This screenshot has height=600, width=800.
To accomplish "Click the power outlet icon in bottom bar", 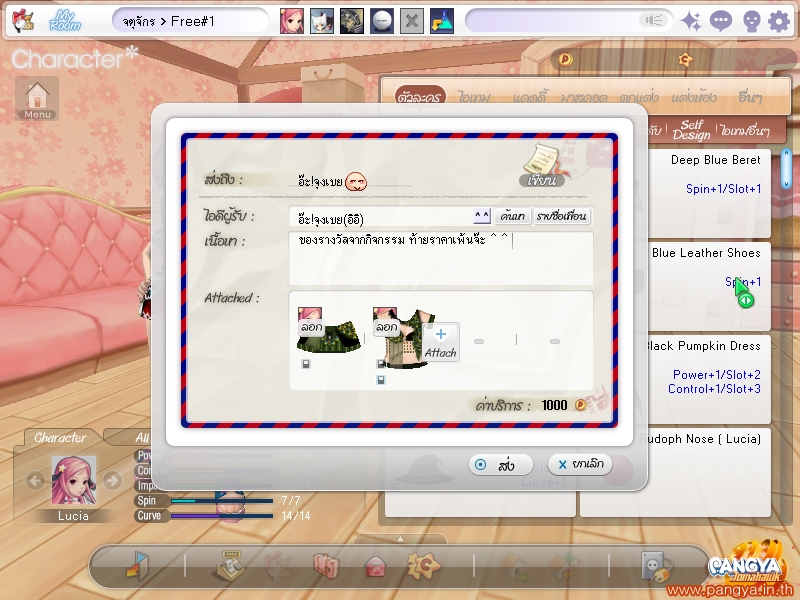I will point(656,566).
